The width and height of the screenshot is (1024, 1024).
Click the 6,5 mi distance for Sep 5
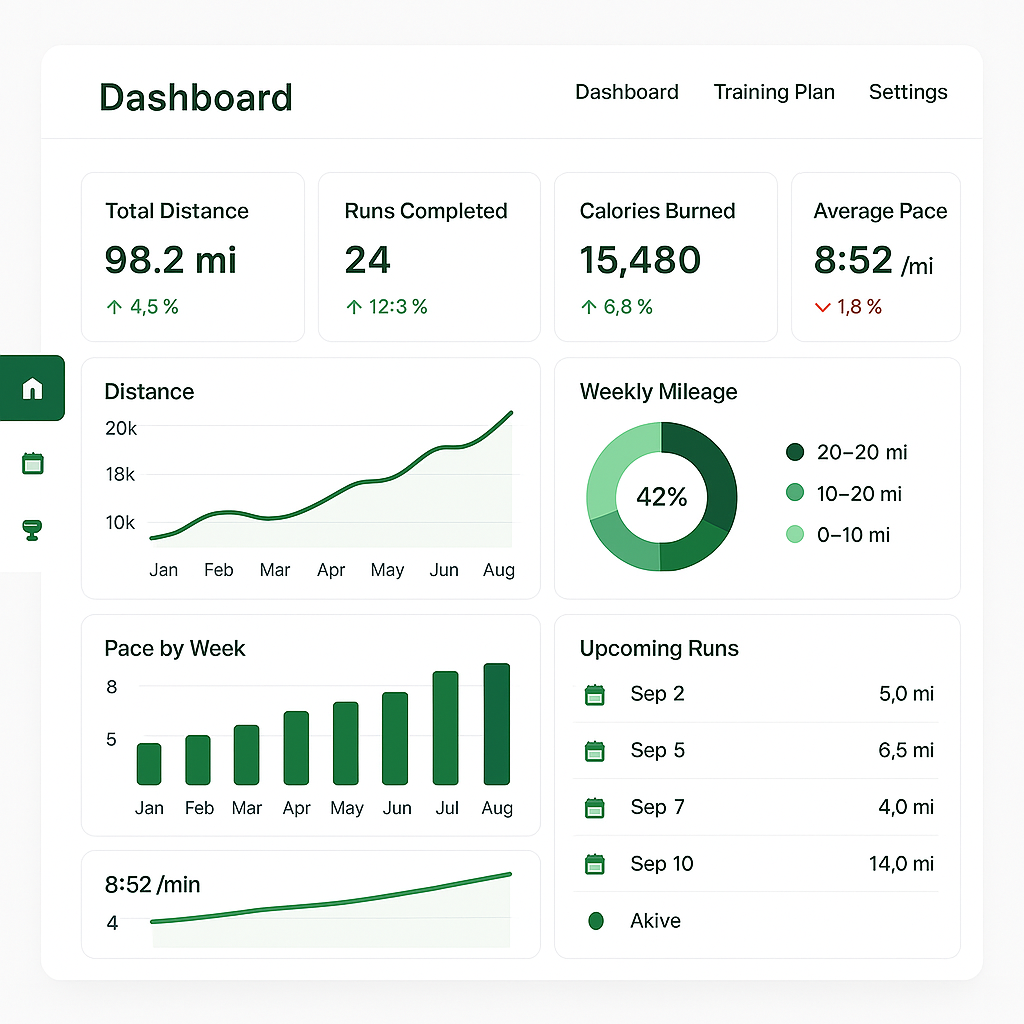click(x=906, y=751)
